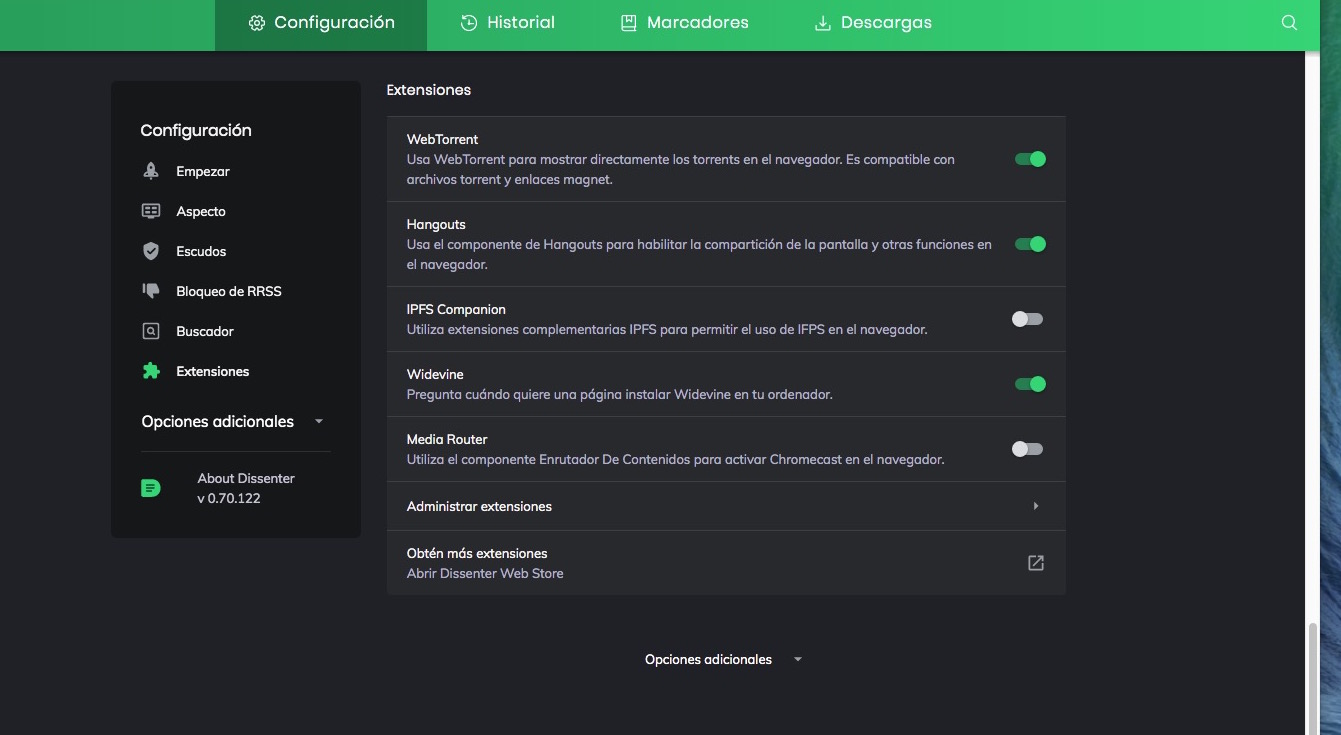
Task: Open Administrar extensiones arrow
Action: tap(1036, 506)
